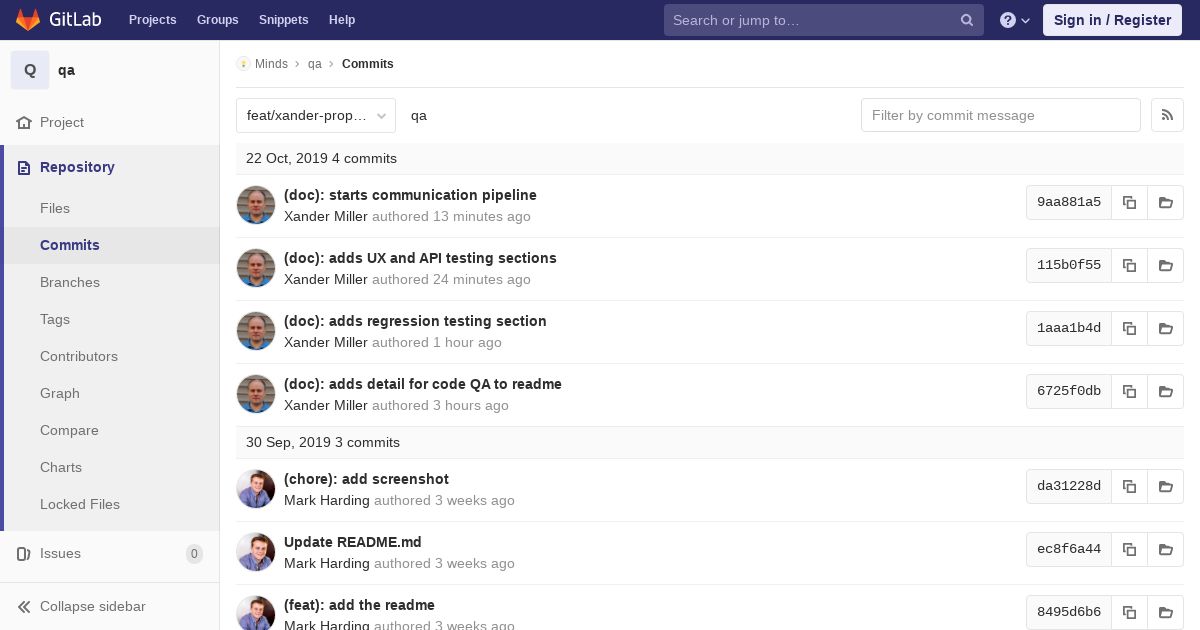Image resolution: width=1200 pixels, height=630 pixels.
Task: Browse files at commit 6725f0db
Action: pos(1165,391)
